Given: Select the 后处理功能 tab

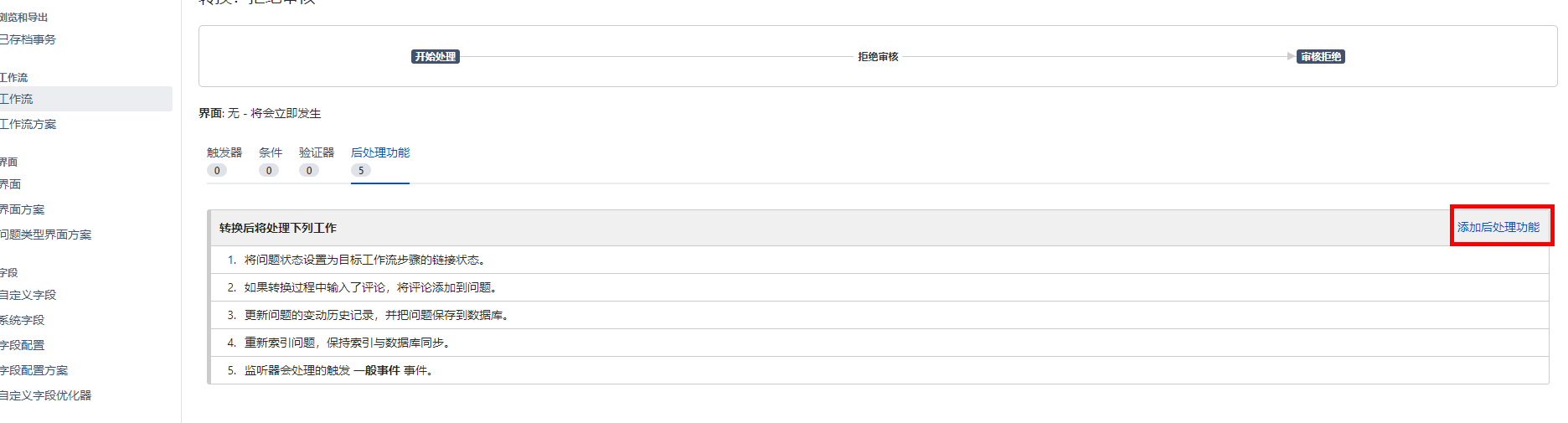Looking at the screenshot, I should coord(379,152).
